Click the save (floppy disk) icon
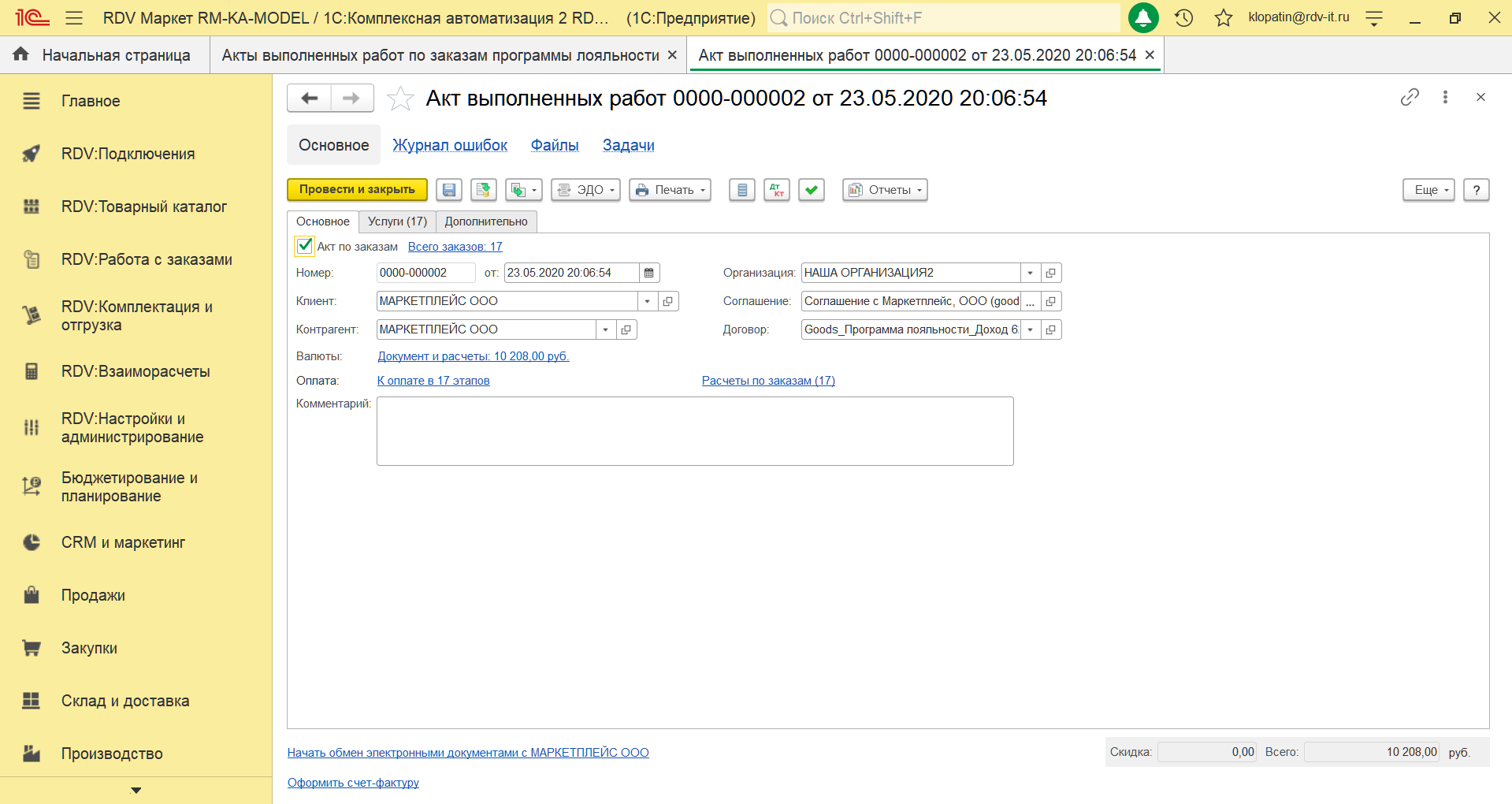Viewport: 1512px width, 804px height. 449,190
